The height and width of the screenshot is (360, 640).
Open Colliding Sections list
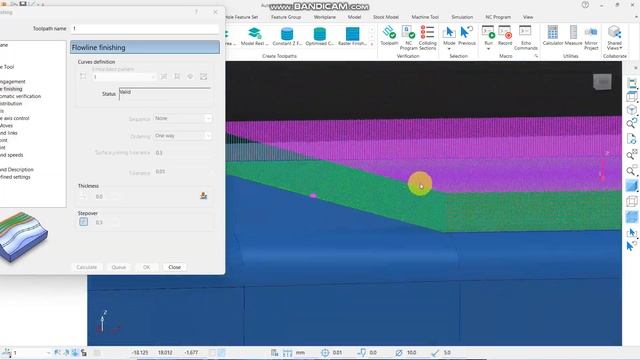point(427,38)
